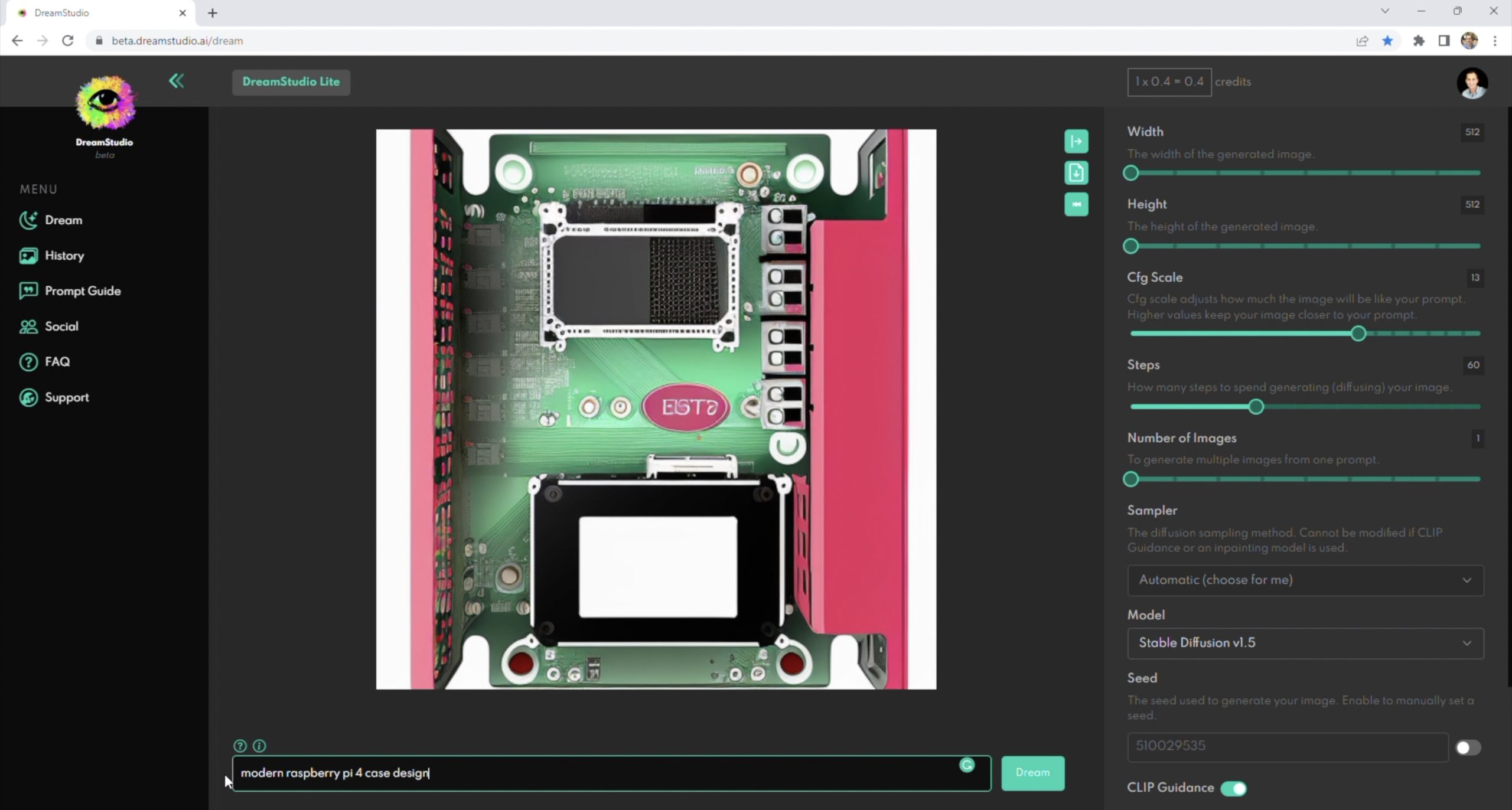Viewport: 1512px width, 810px height.
Task: Expand the Sampler dropdown
Action: point(1305,580)
